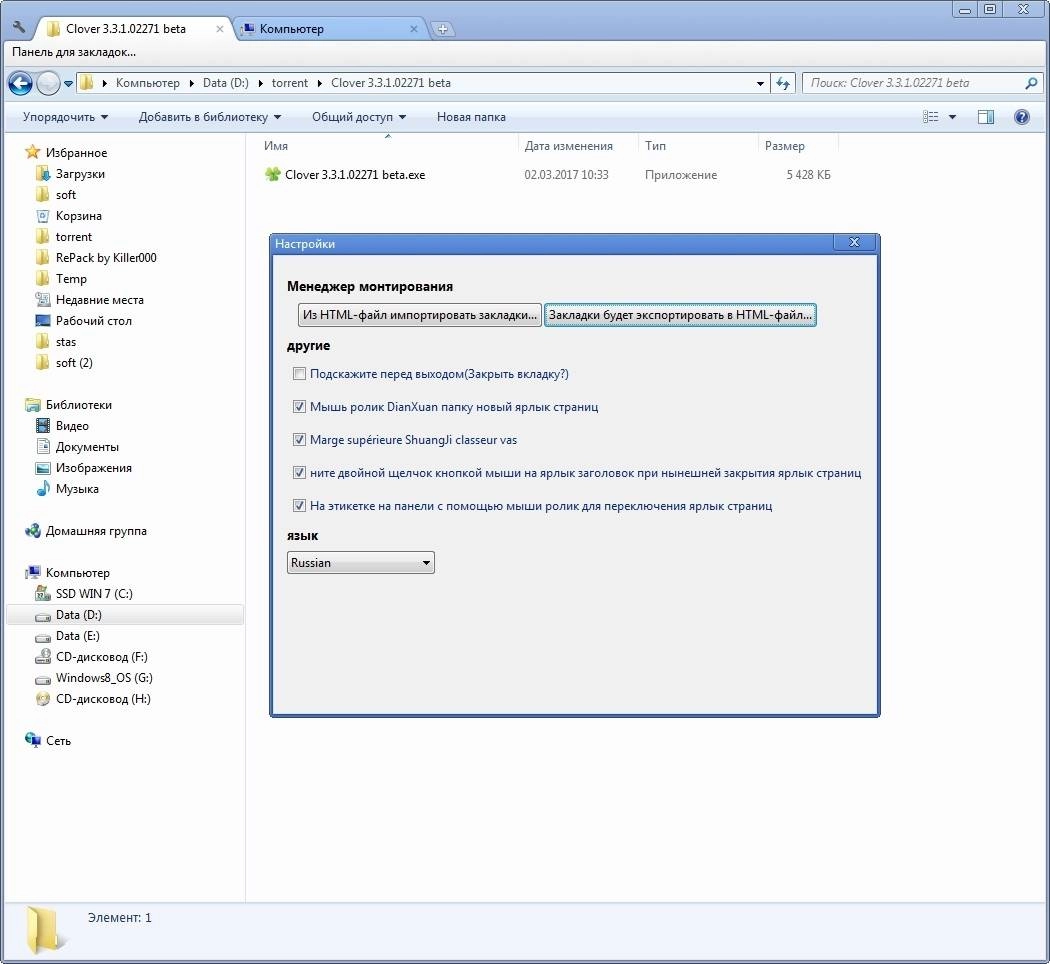Open the Корзина recycle bin icon
Screen dimensions: 1050x964
click(42, 216)
